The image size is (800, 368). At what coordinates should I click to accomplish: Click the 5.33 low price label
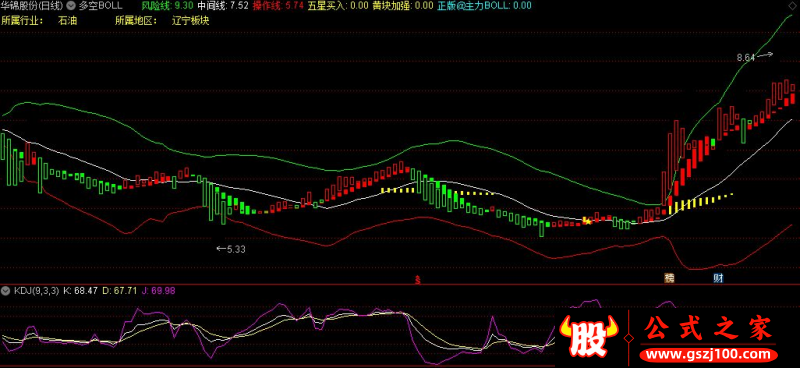click(236, 249)
